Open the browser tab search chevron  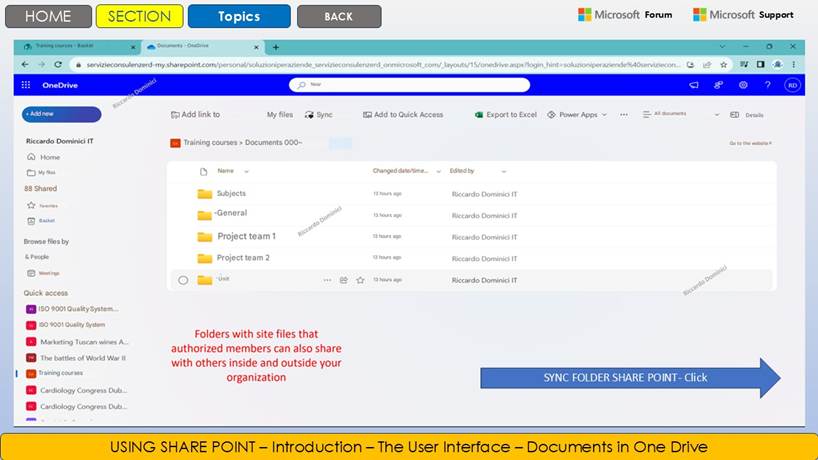point(722,46)
